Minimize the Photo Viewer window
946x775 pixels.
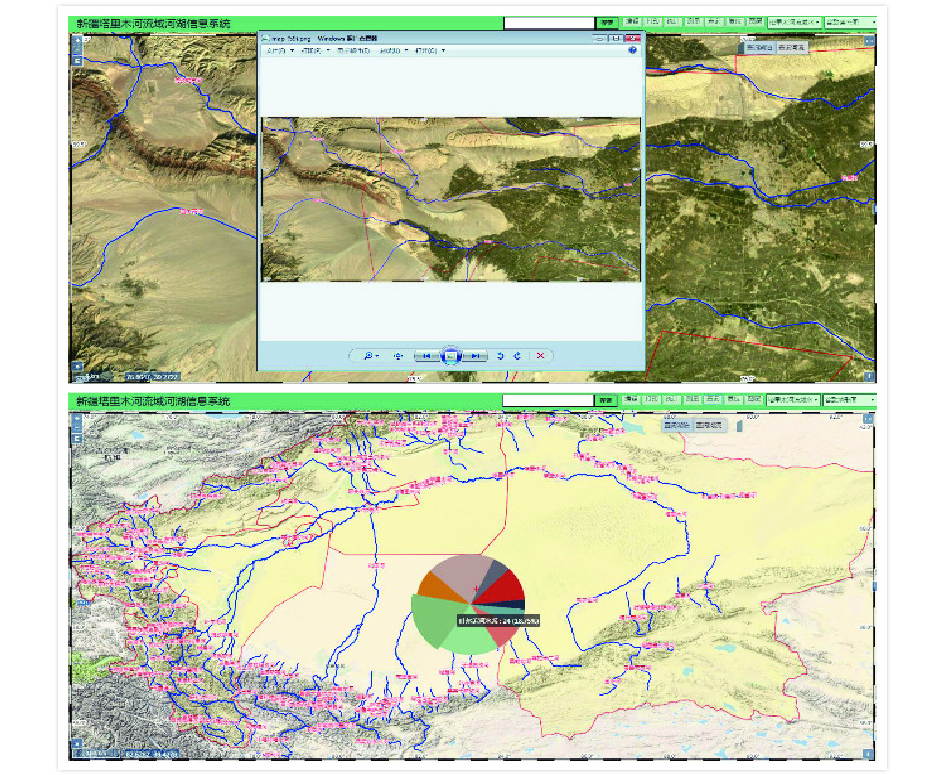(600, 39)
